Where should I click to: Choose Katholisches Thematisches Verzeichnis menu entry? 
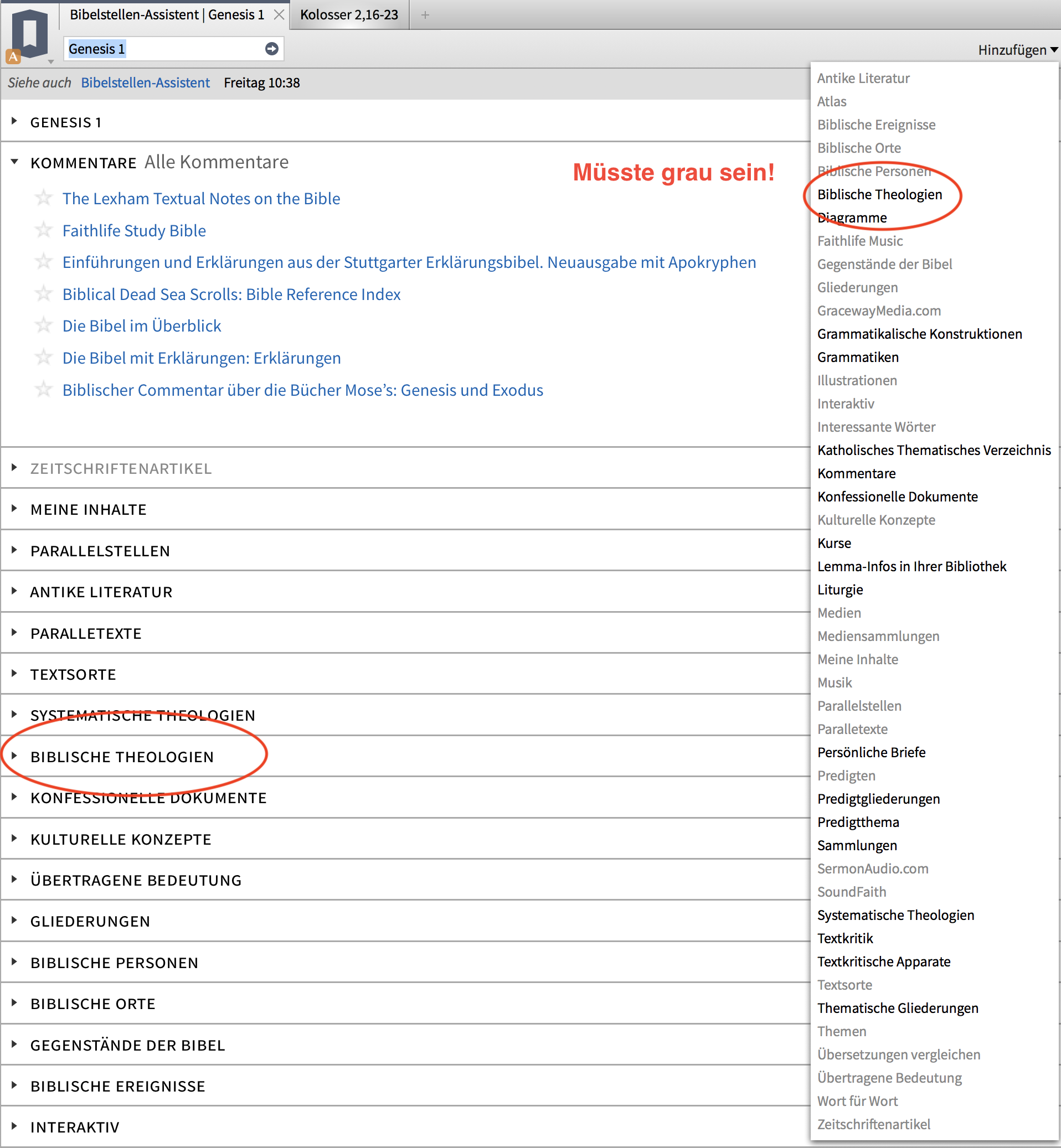[934, 450]
